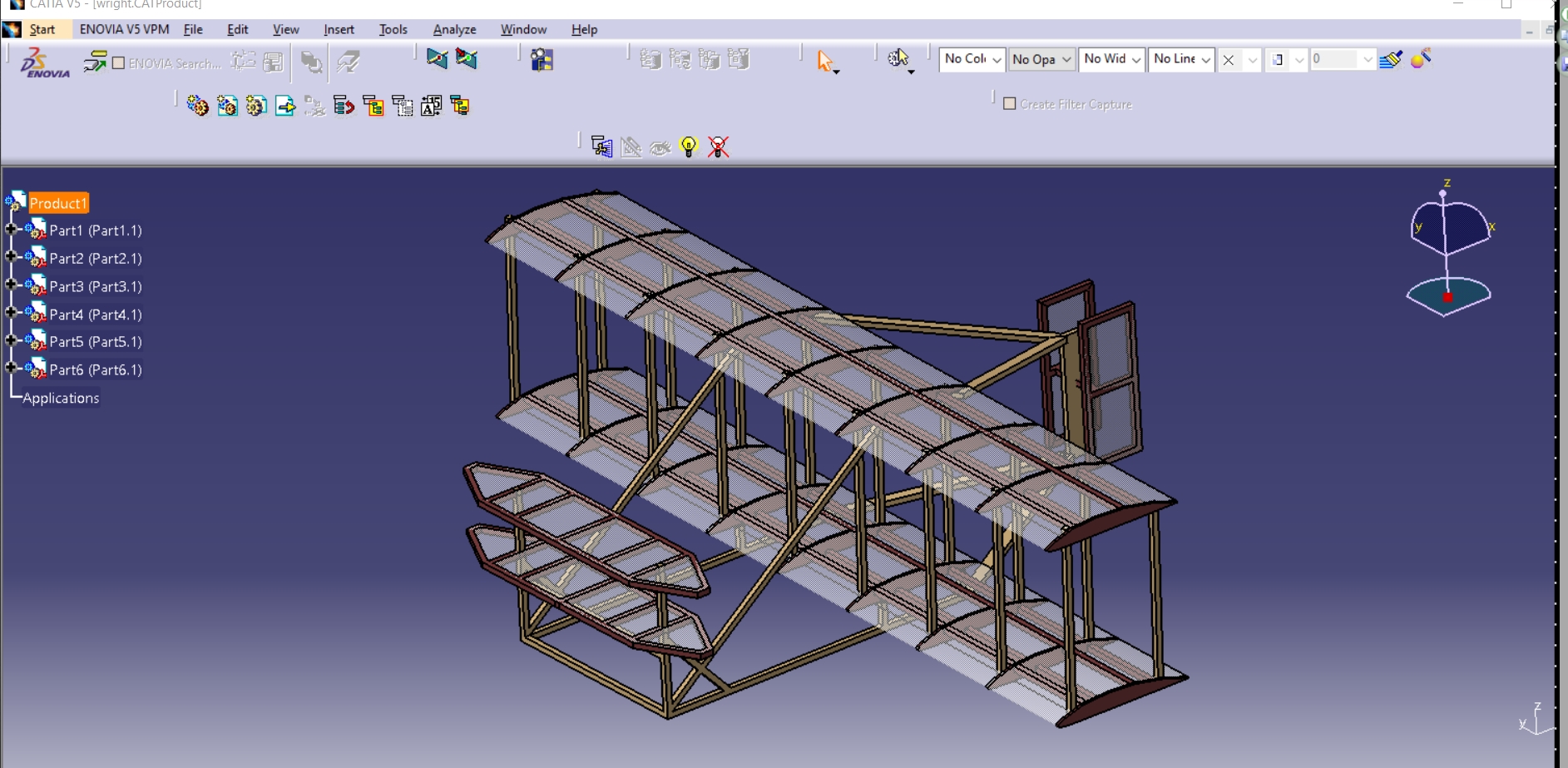
Task: Click the gear-with-cursor icon
Action: pos(898,58)
